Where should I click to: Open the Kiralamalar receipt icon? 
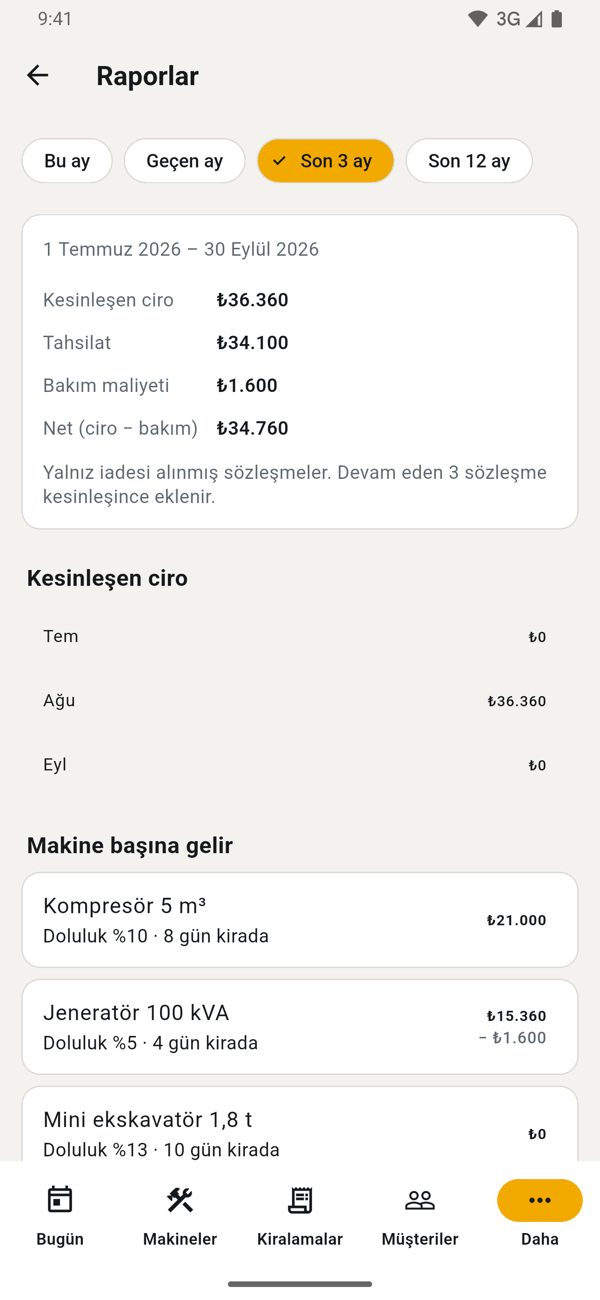tap(300, 1200)
